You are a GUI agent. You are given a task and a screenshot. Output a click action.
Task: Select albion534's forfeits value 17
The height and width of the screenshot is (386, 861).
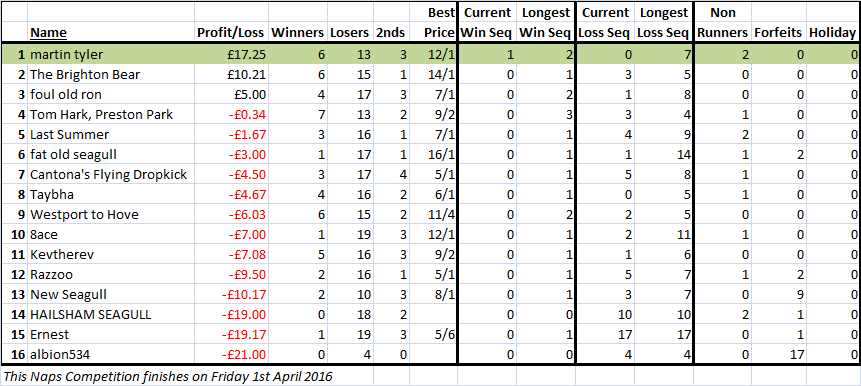point(779,355)
